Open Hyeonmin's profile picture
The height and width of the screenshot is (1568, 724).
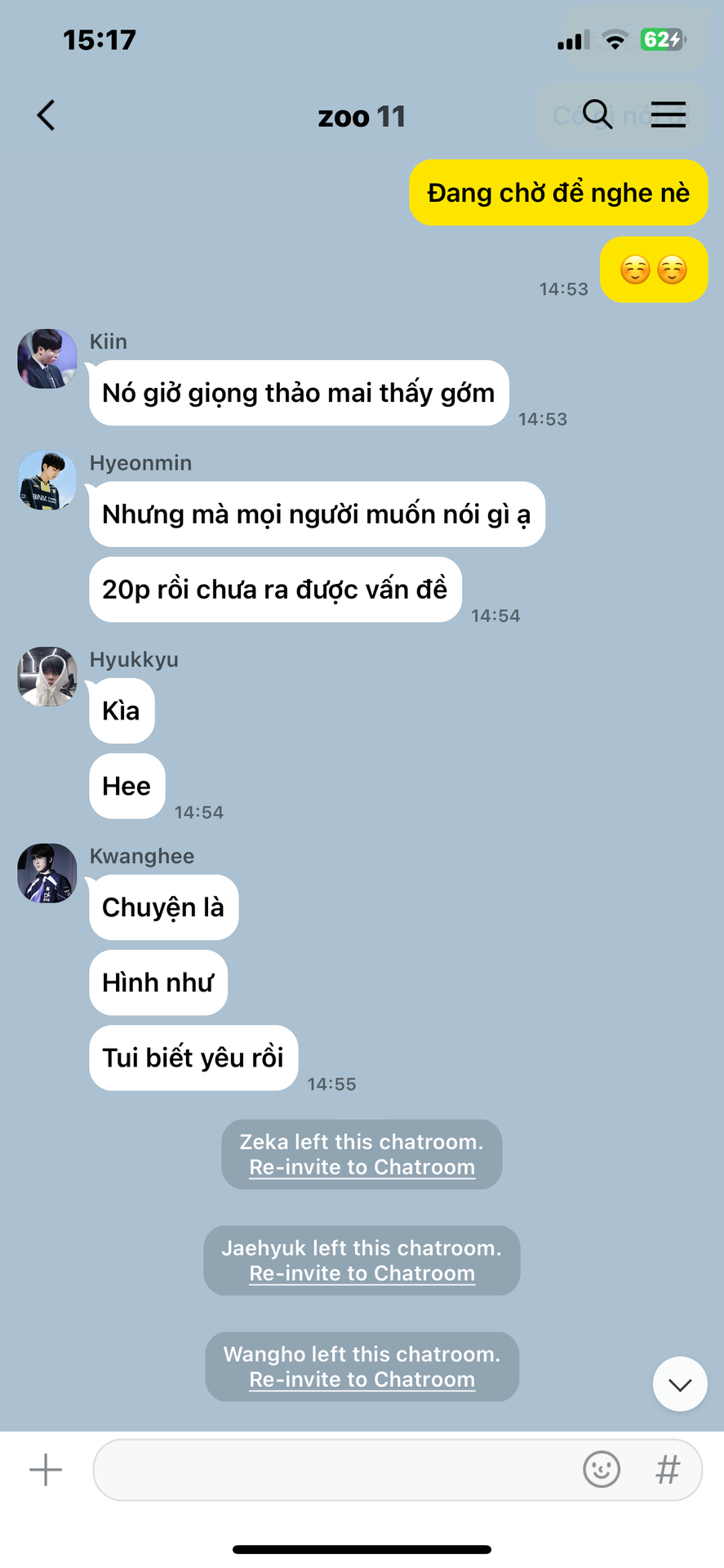click(47, 480)
